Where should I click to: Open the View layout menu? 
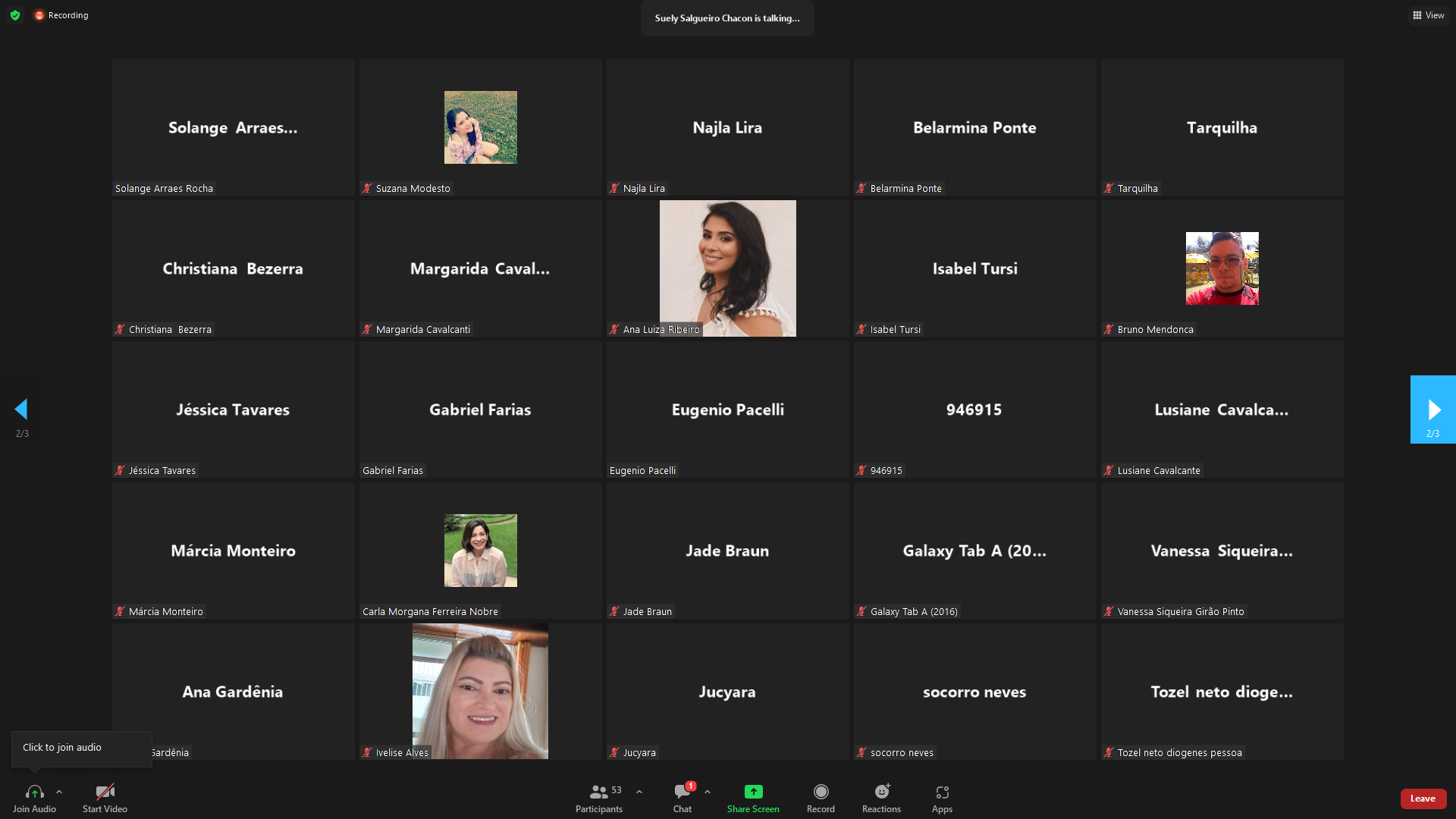(x=1428, y=15)
